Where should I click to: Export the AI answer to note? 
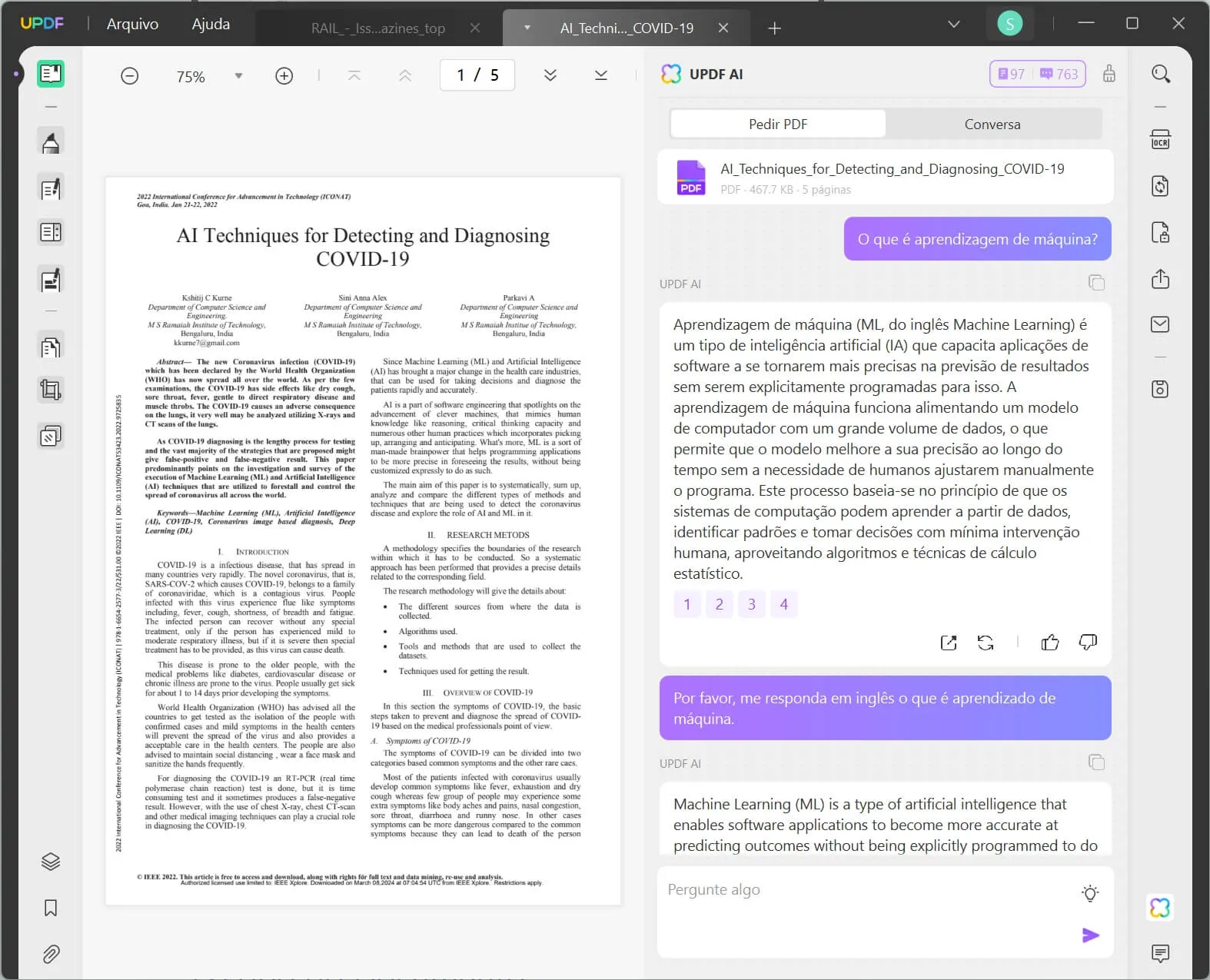(x=949, y=643)
